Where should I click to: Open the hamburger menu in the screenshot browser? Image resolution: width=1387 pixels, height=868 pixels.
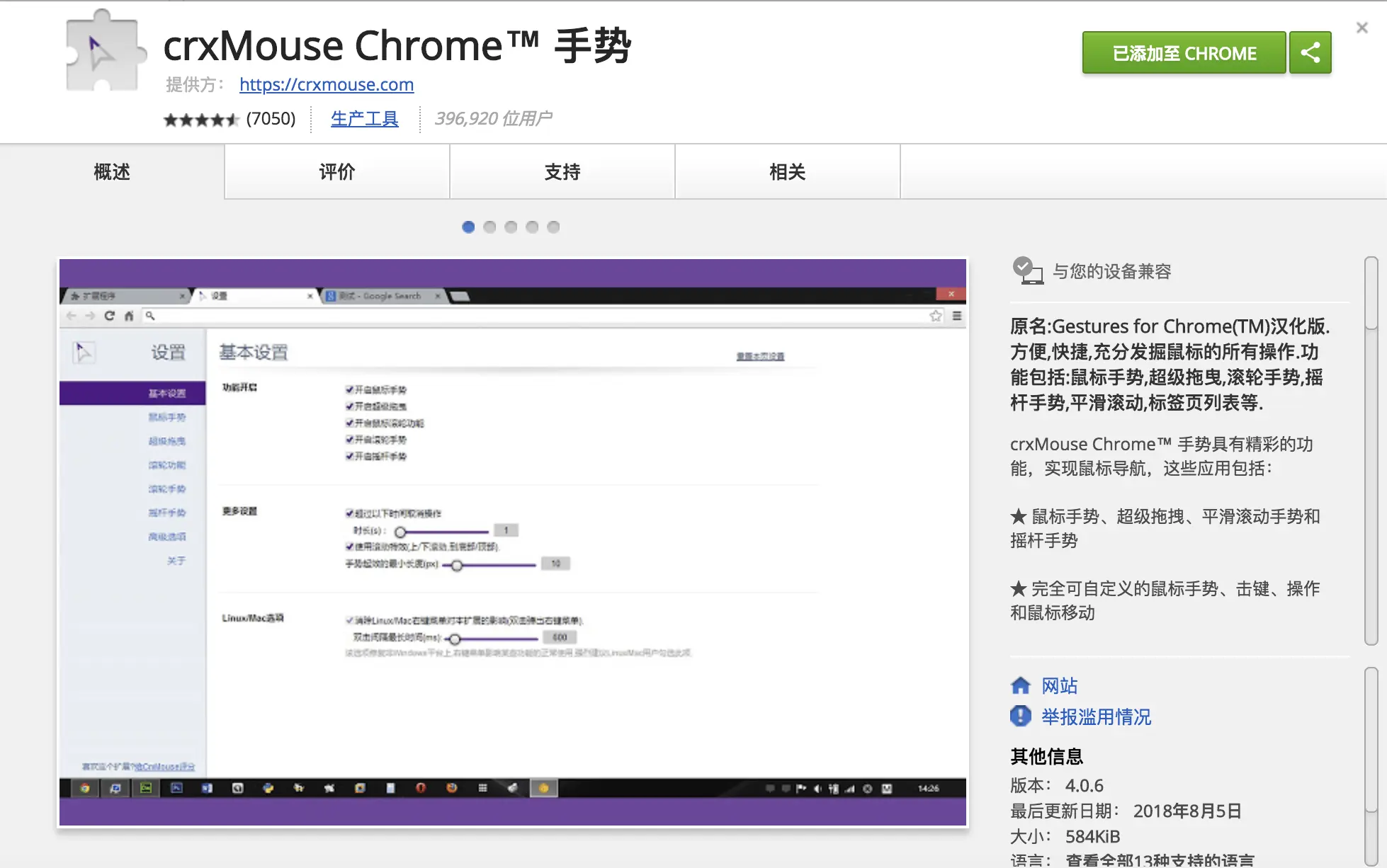(x=956, y=317)
